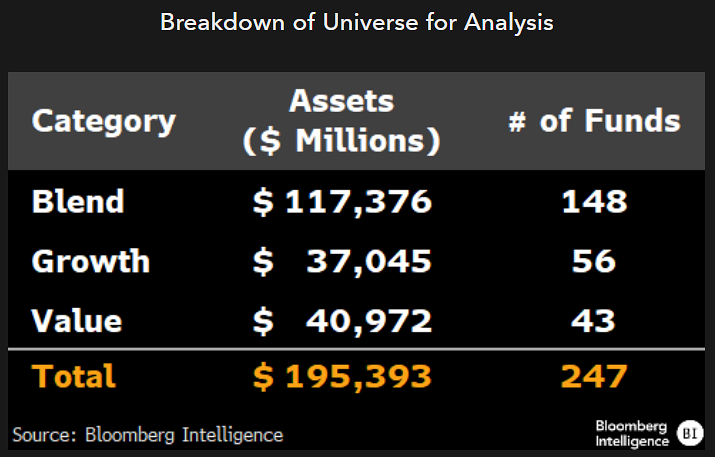Select the Growth row label

[91, 261]
